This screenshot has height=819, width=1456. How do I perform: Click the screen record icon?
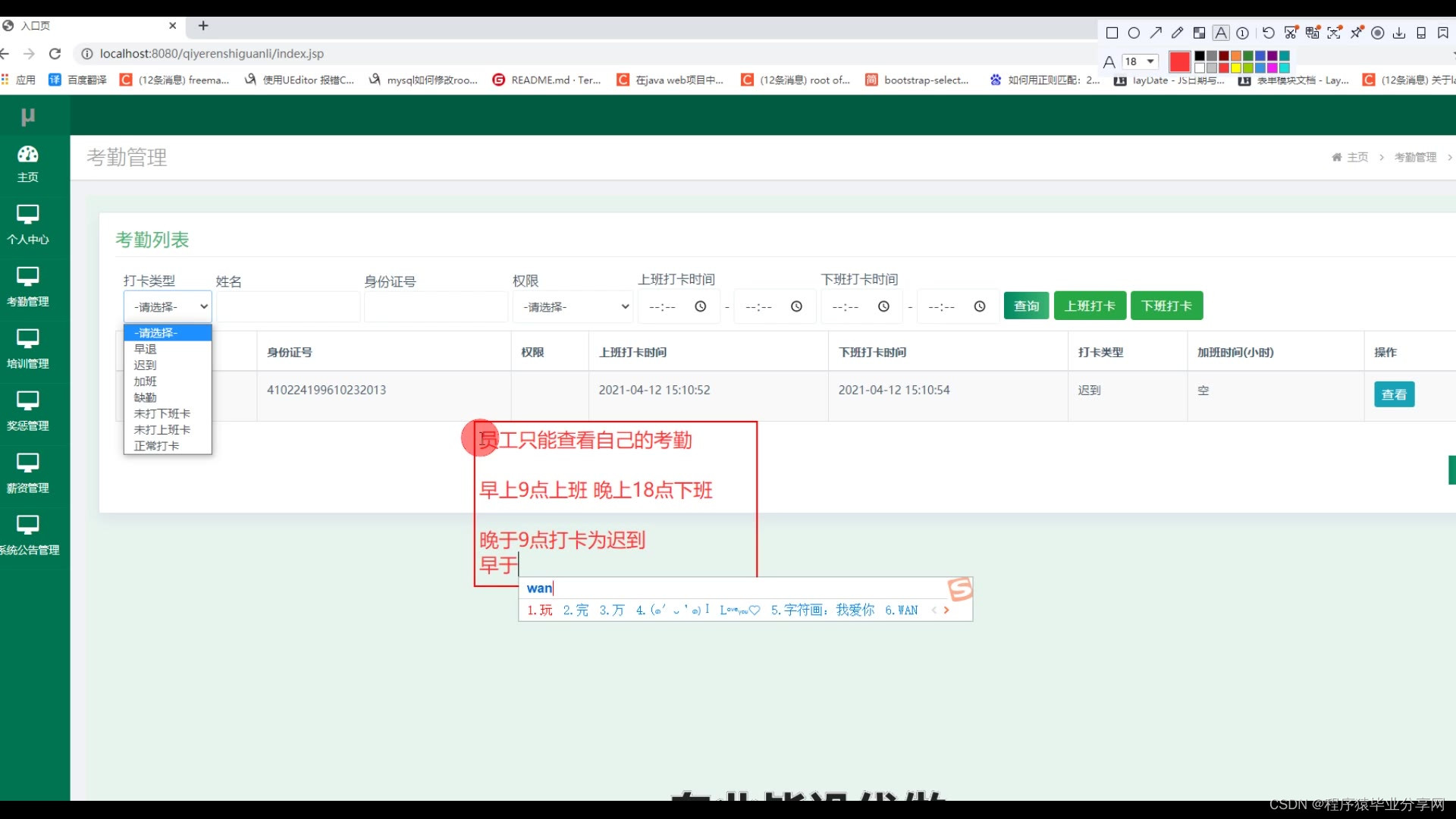(1378, 33)
